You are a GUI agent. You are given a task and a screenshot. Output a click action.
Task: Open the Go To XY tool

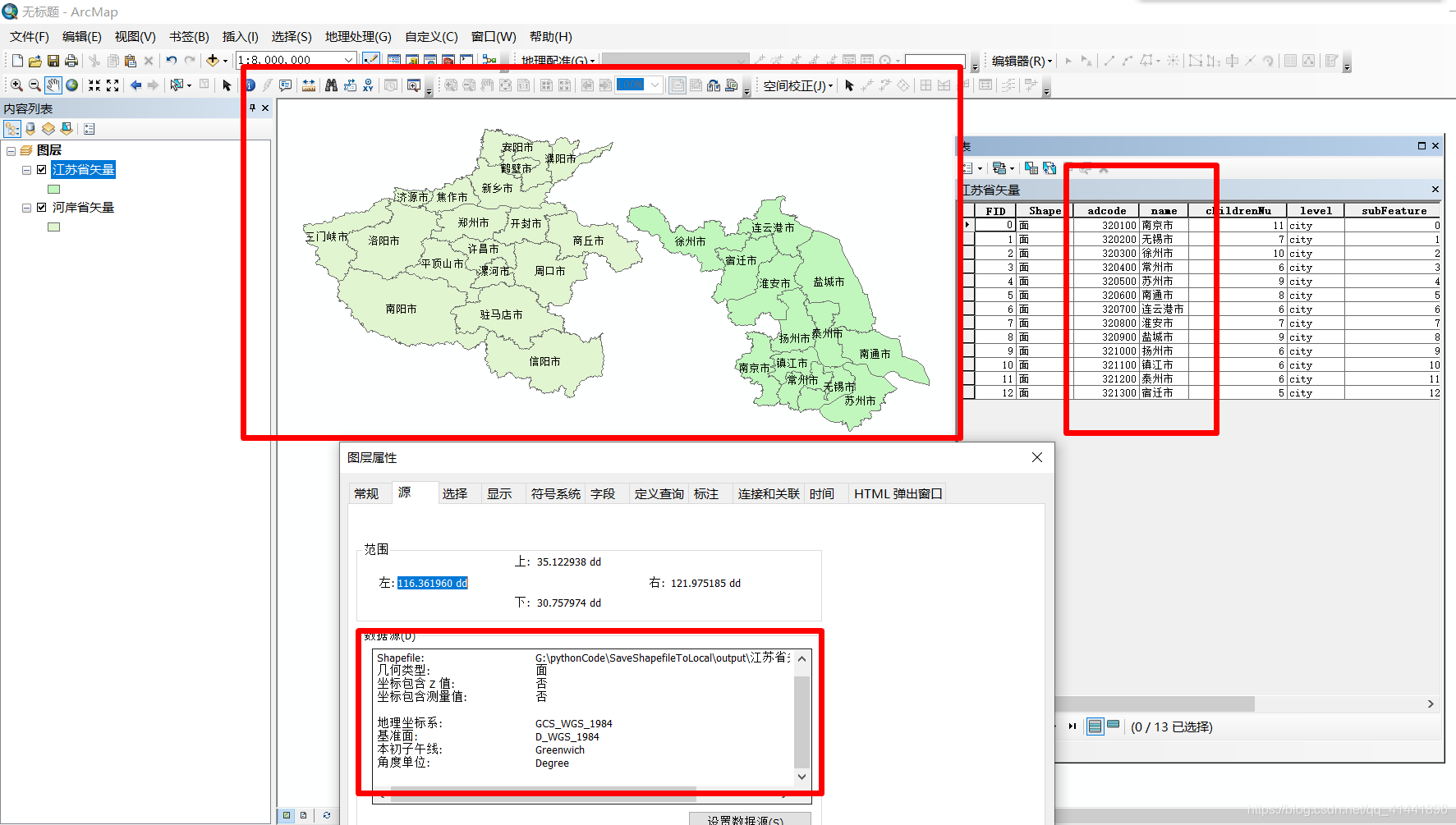(368, 85)
